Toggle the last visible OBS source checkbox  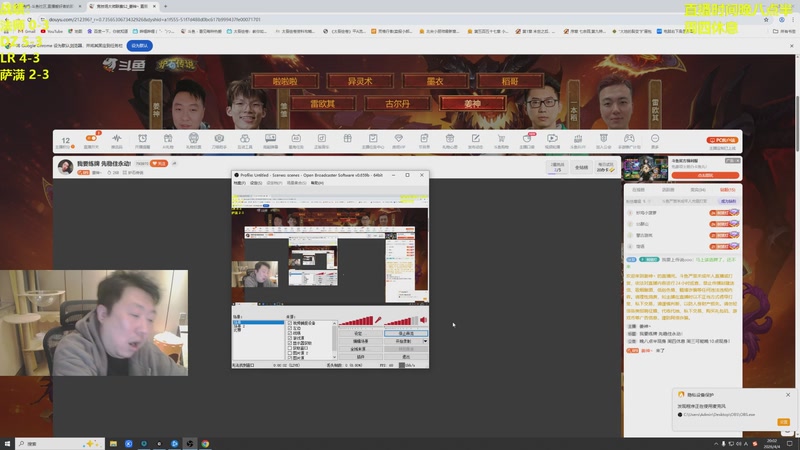290,358
